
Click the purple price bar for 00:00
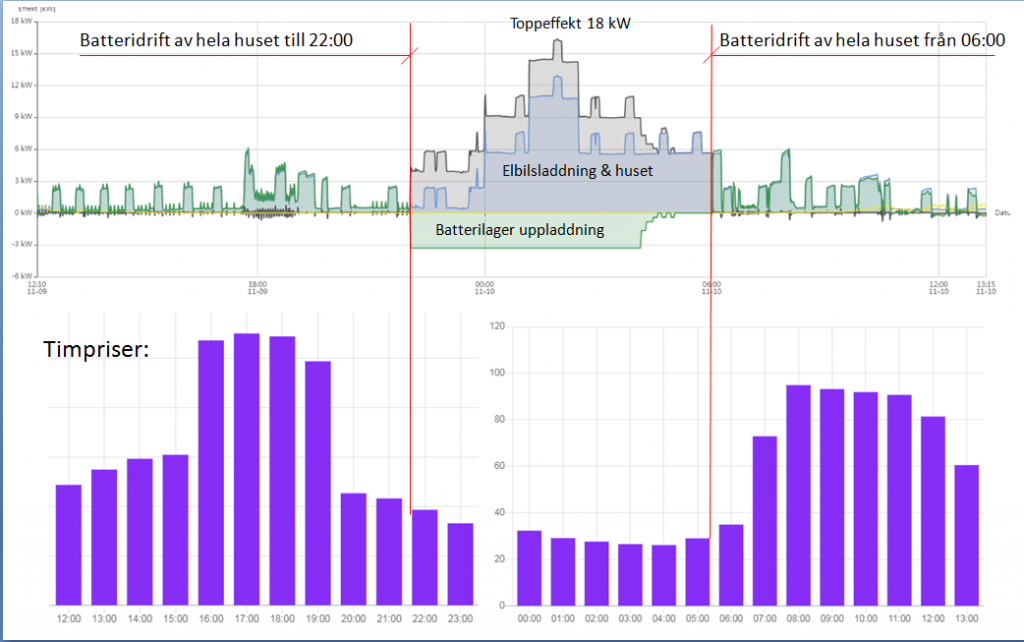(530, 568)
